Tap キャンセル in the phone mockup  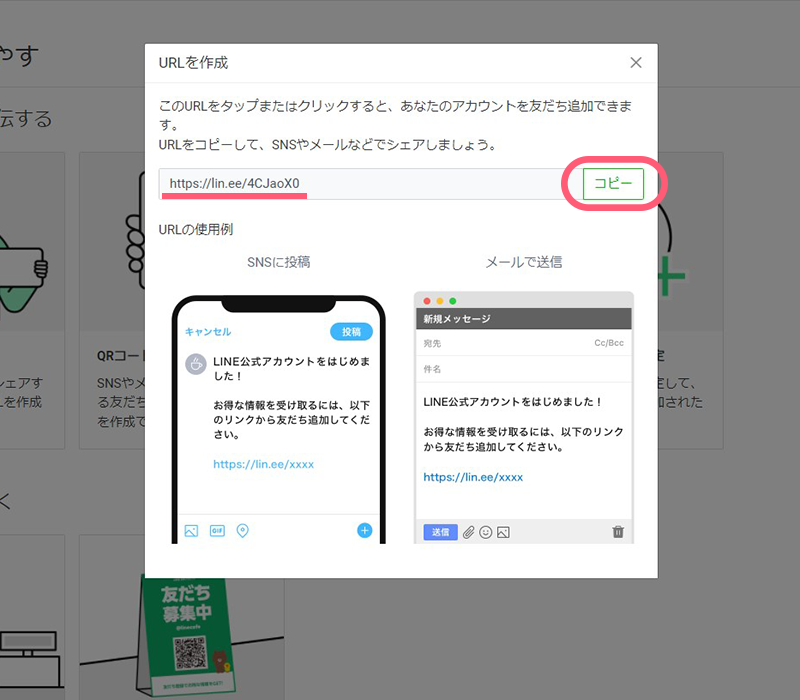[208, 332]
